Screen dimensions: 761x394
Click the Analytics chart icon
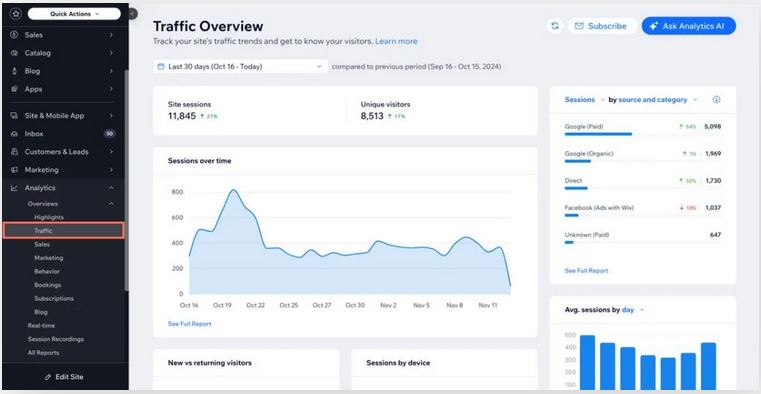(14, 188)
